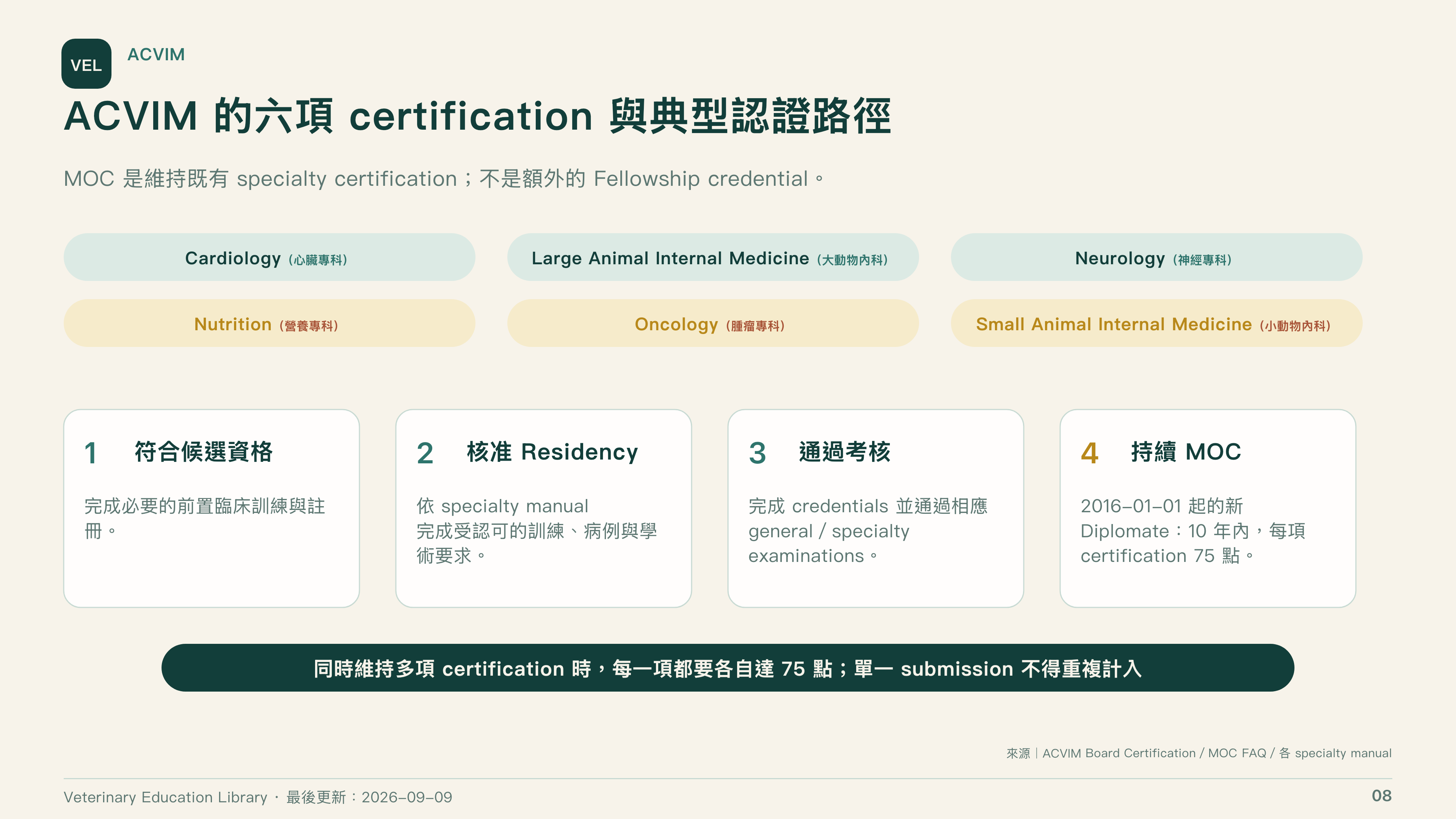Click step number 2 in the second card
This screenshot has height=819, width=1456.
coord(425,453)
